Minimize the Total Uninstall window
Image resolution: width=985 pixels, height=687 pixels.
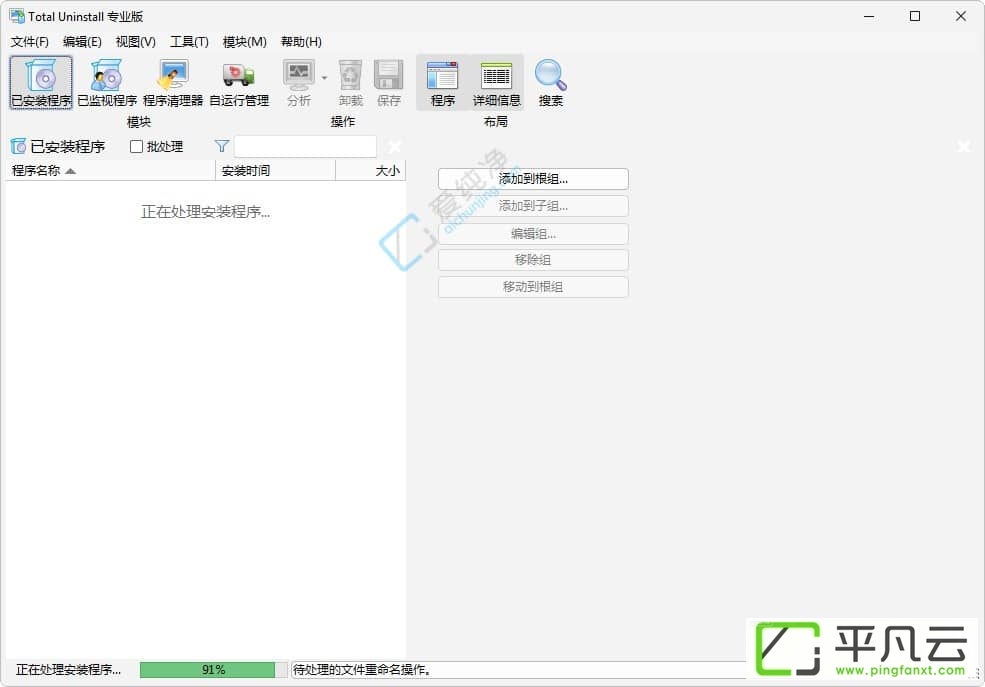869,16
